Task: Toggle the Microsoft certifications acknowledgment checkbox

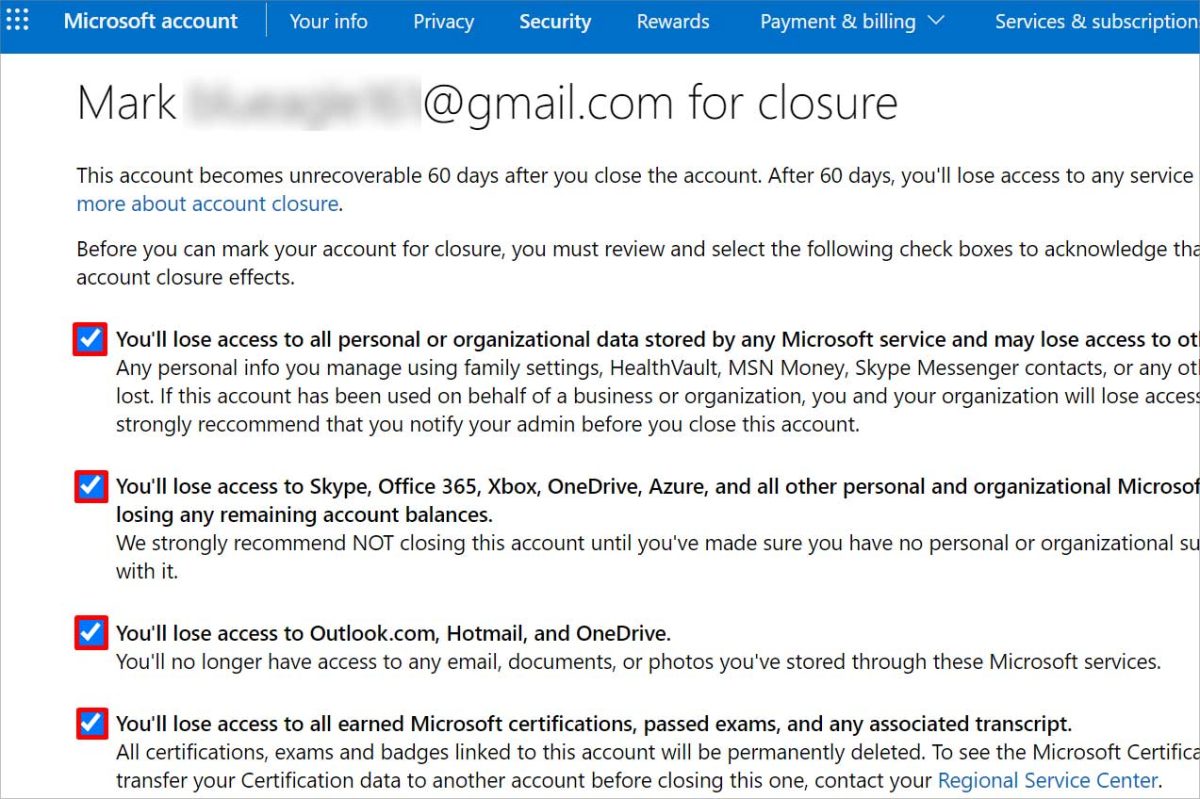Action: click(89, 723)
